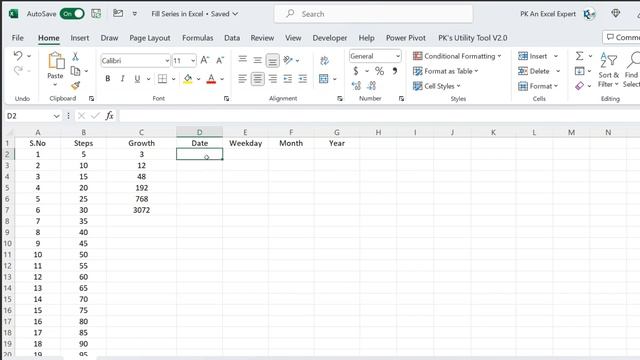The height and width of the screenshot is (360, 640).
Task: Click the Copy icon
Action: 75,71
